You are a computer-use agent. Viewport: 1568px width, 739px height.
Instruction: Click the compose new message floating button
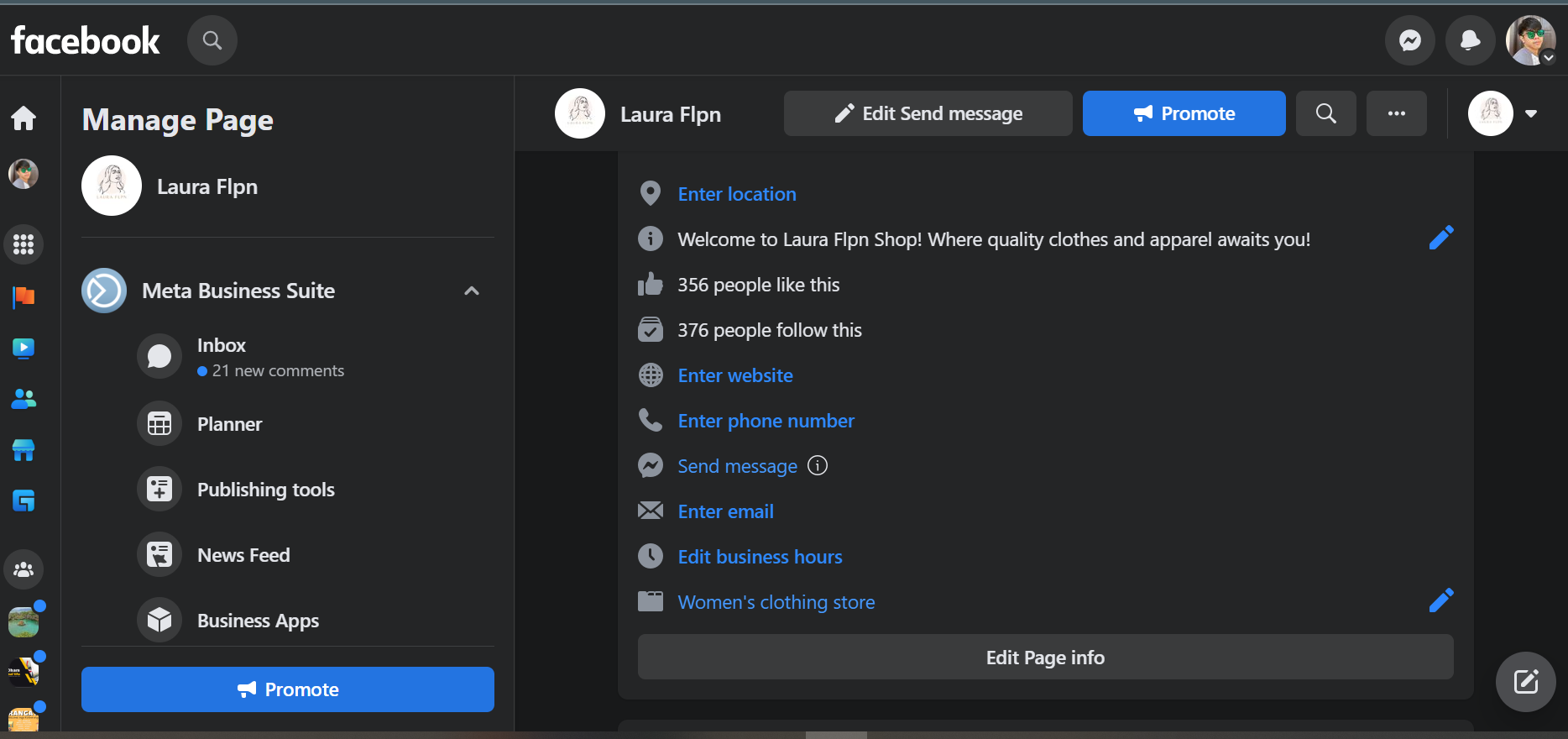click(x=1525, y=682)
